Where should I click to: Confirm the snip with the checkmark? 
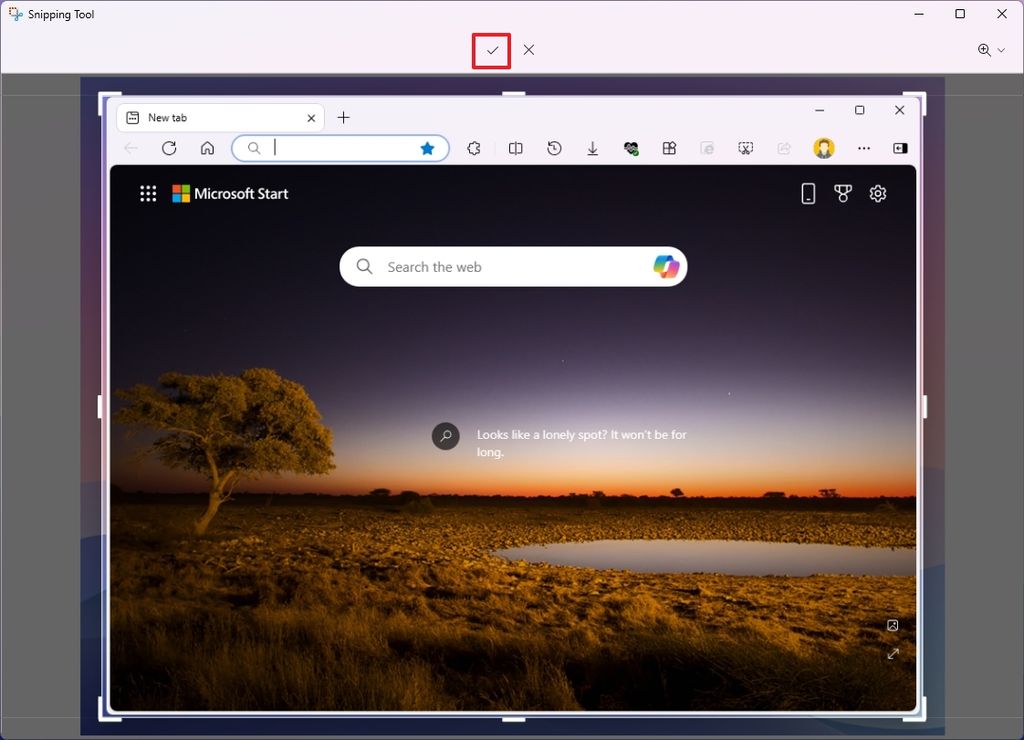pyautogui.click(x=490, y=49)
